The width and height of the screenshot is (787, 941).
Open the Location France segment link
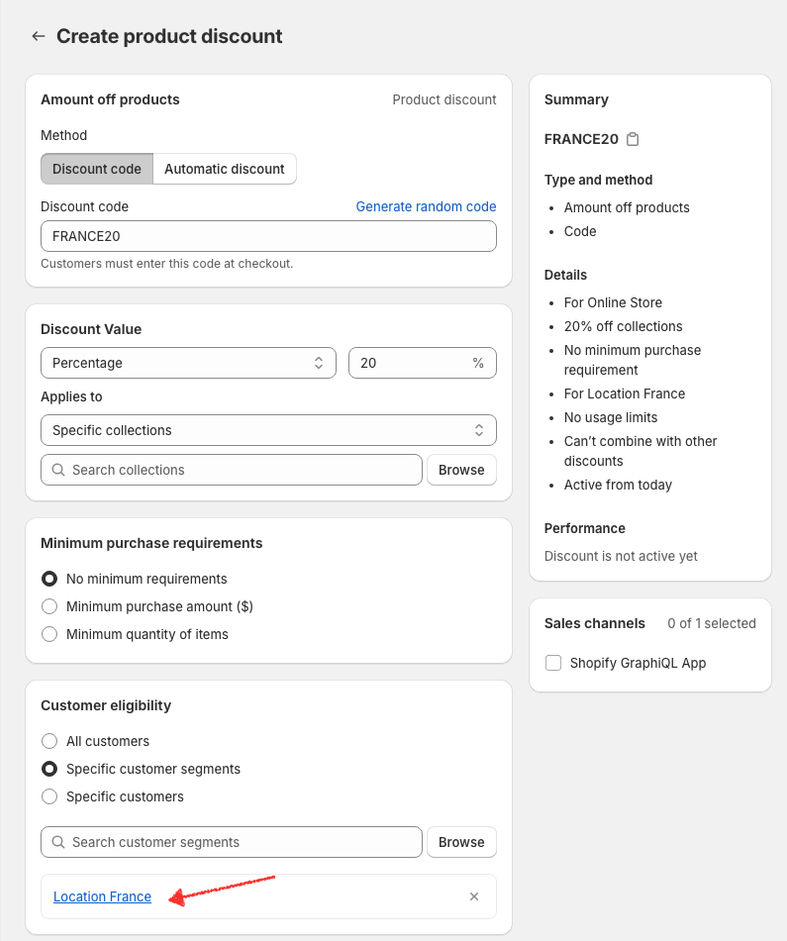(102, 897)
